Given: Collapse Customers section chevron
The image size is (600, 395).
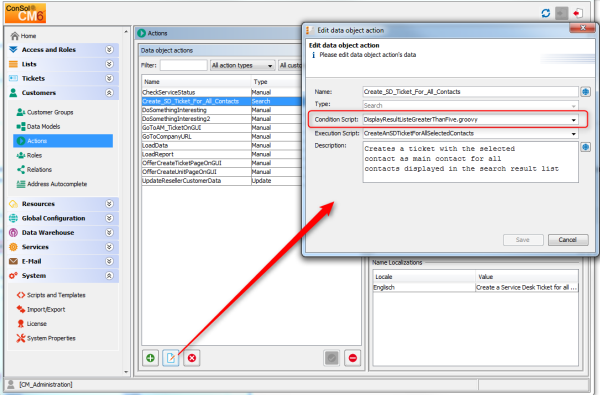Looking at the screenshot, I should pyautogui.click(x=109, y=93).
